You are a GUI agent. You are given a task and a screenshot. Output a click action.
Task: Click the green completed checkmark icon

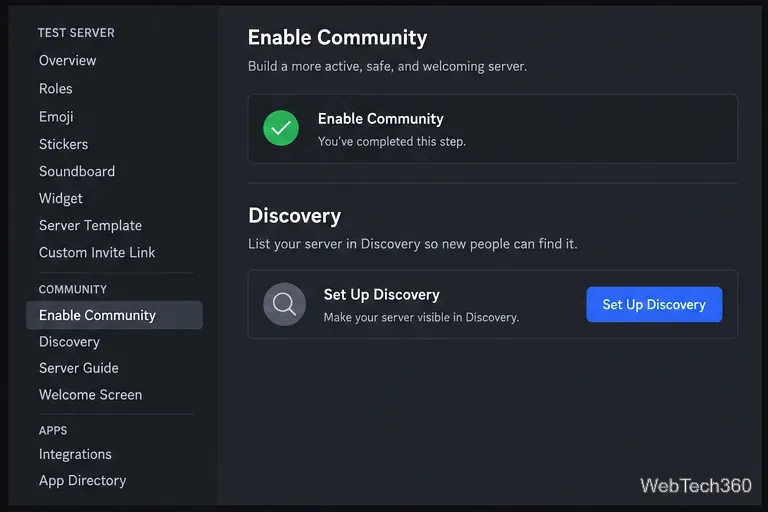point(281,128)
